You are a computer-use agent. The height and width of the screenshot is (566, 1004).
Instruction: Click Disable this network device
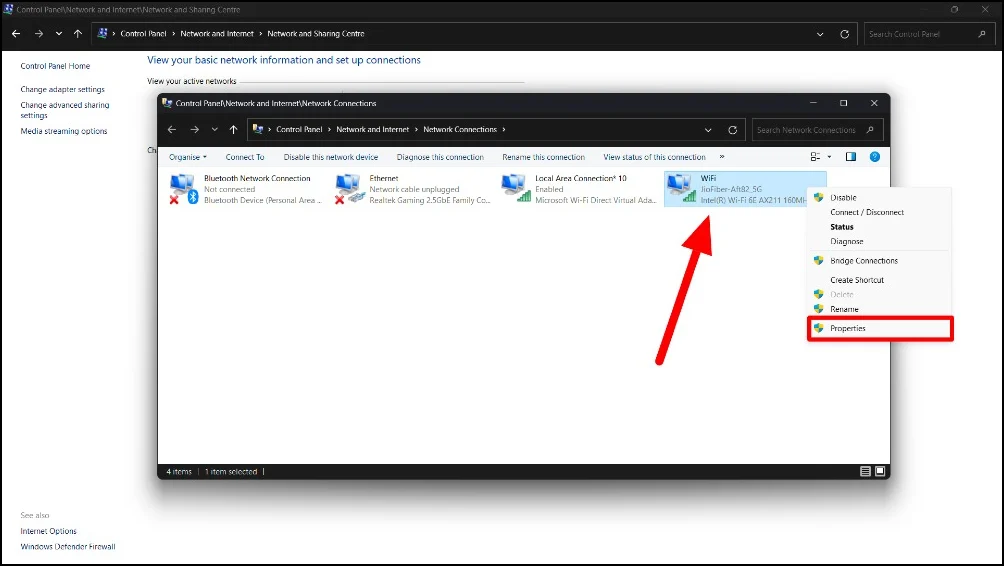(330, 157)
